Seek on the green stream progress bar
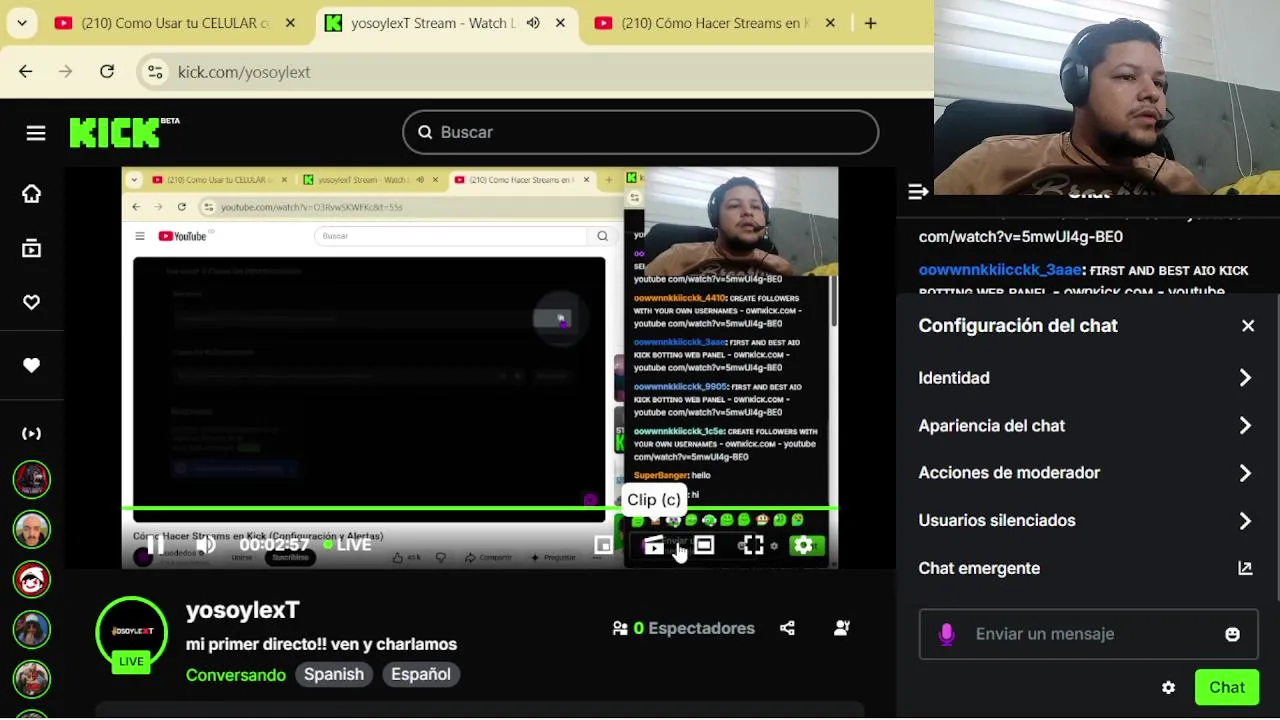 [480, 508]
